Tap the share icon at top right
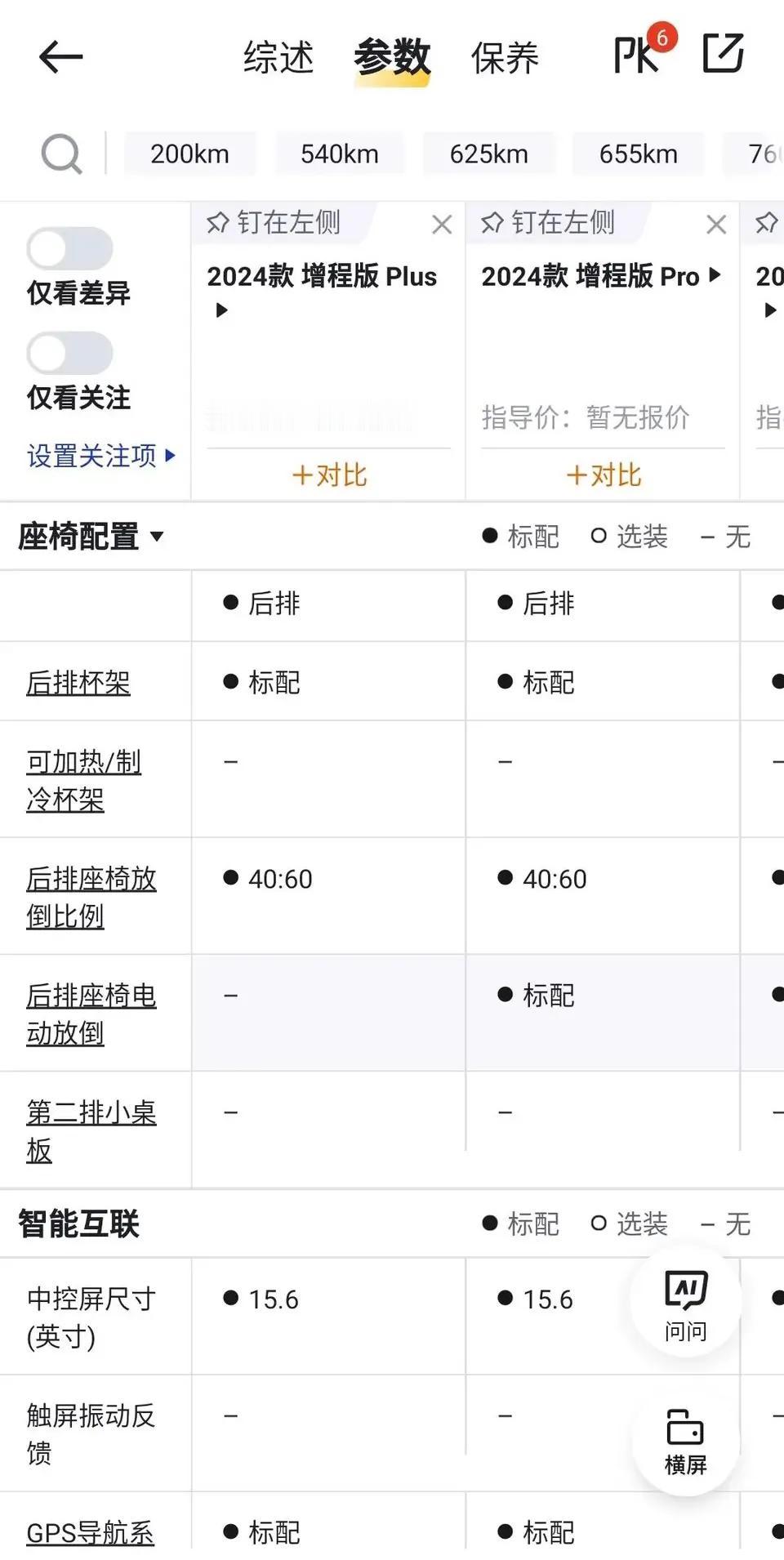Image resolution: width=784 pixels, height=1560 pixels. pyautogui.click(x=724, y=54)
